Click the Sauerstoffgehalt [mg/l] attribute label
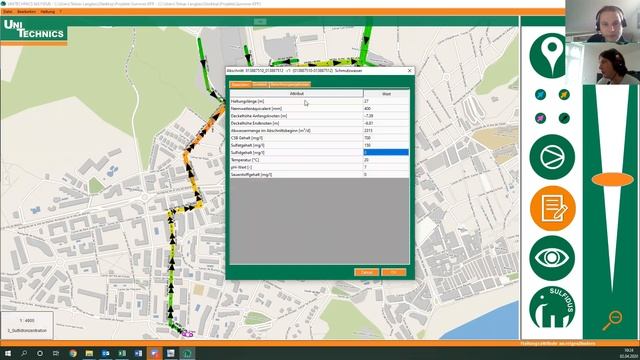The height and width of the screenshot is (360, 640). 251,175
